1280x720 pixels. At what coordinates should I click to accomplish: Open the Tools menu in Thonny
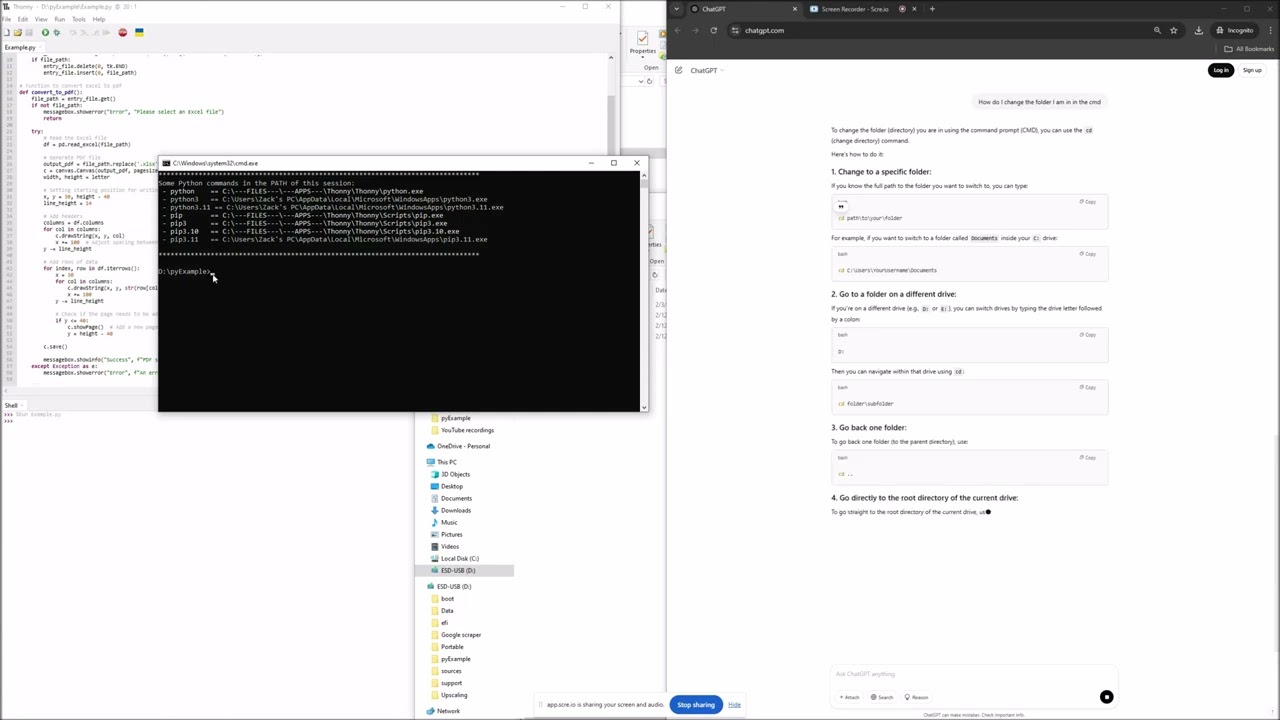(78, 19)
